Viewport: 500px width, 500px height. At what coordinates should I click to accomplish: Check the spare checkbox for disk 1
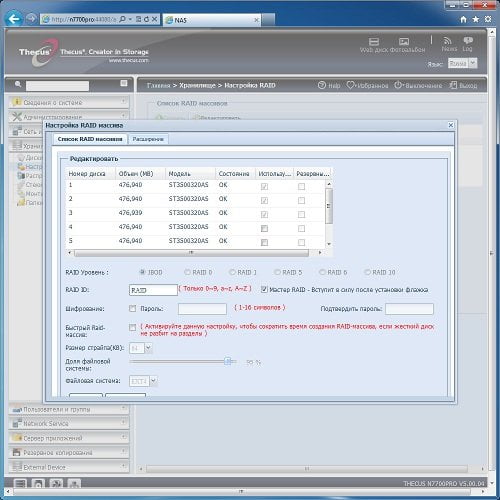(301, 186)
